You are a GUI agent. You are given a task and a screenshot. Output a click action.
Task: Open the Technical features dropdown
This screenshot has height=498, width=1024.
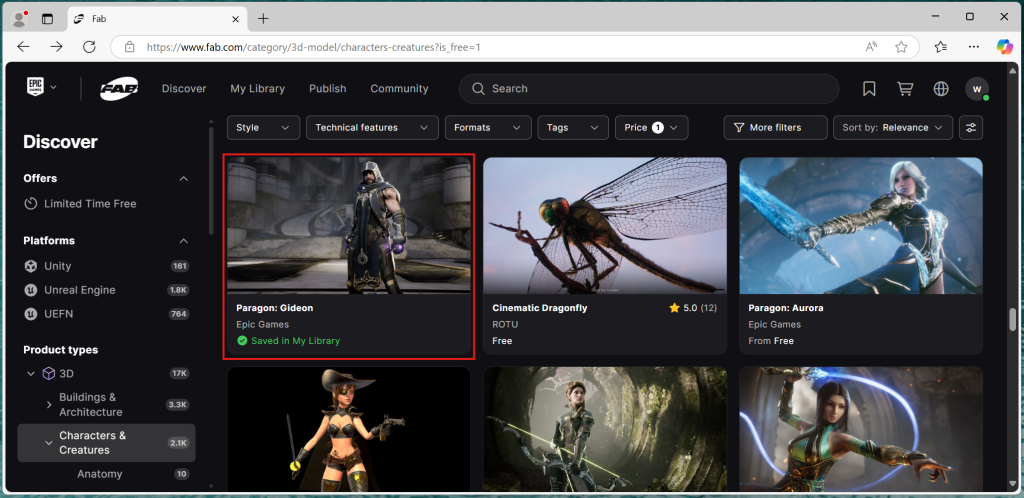tap(372, 128)
